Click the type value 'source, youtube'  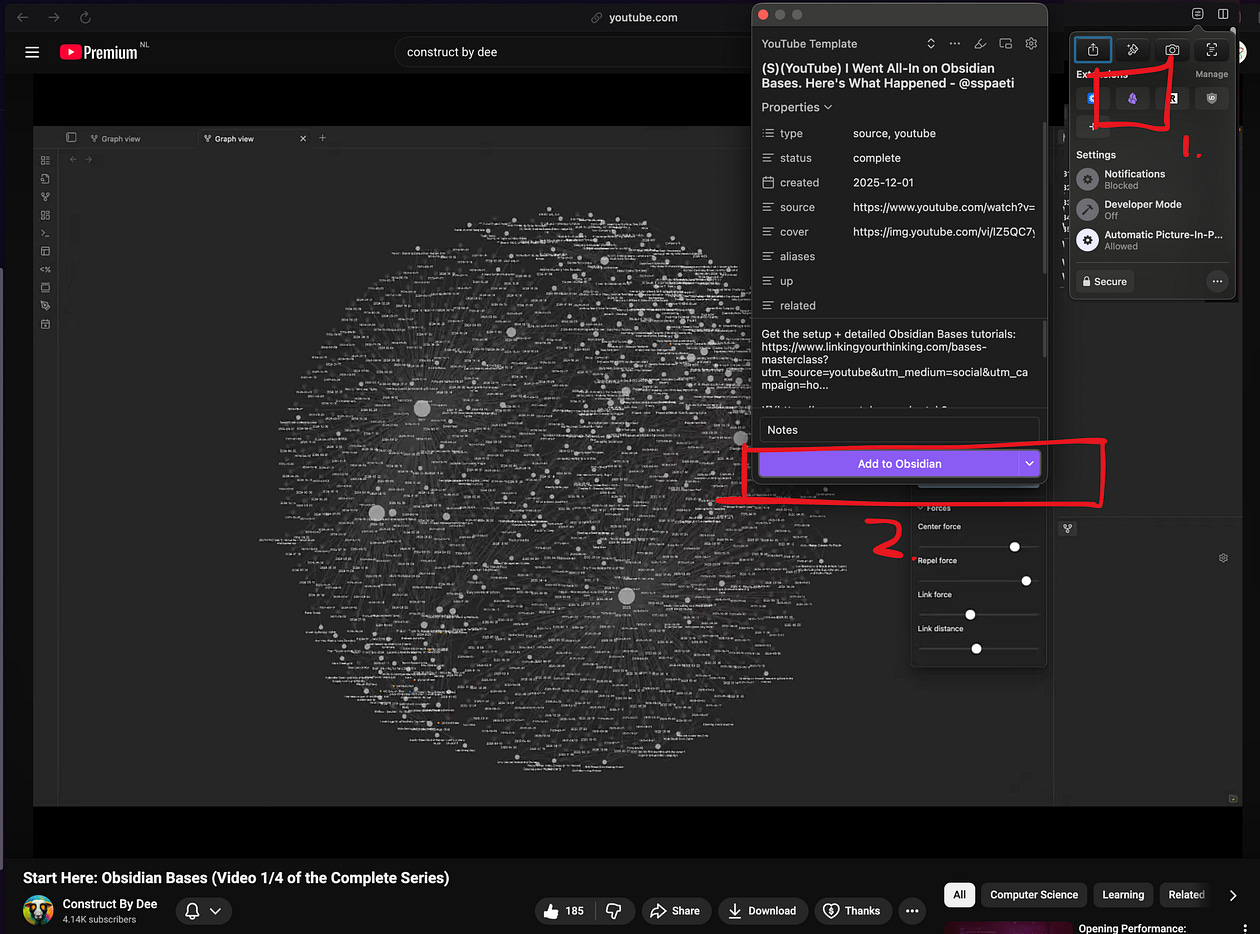tap(894, 133)
